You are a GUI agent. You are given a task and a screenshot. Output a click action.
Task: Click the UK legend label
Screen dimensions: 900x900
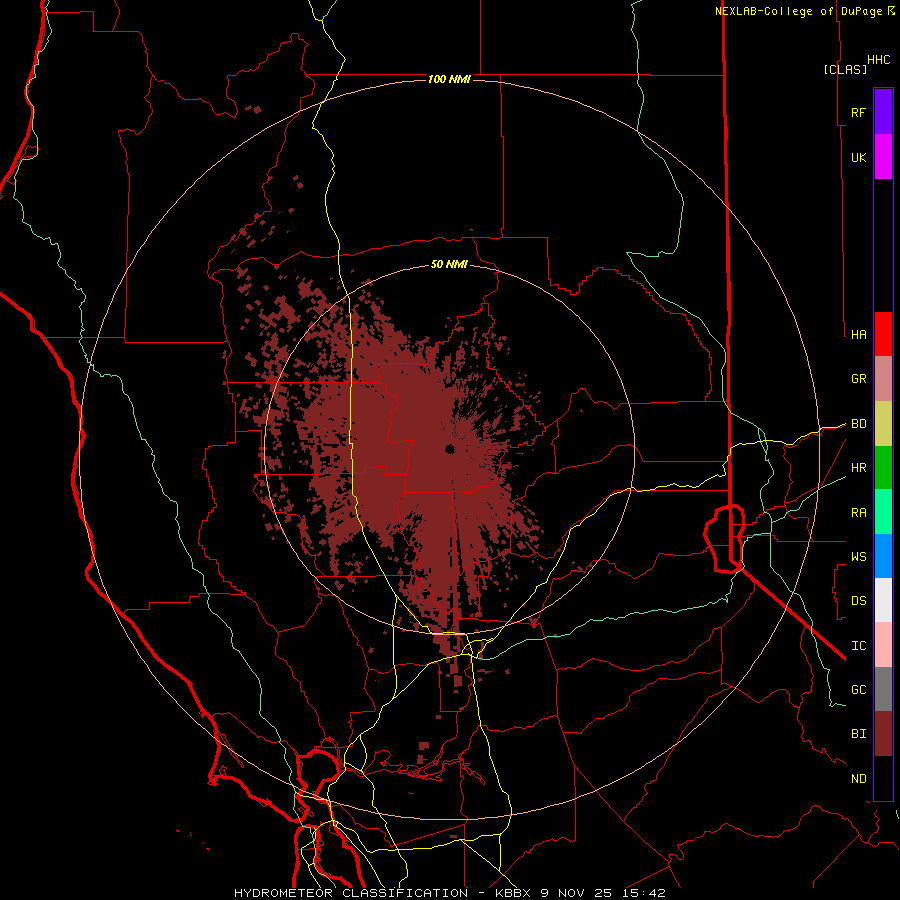point(859,157)
